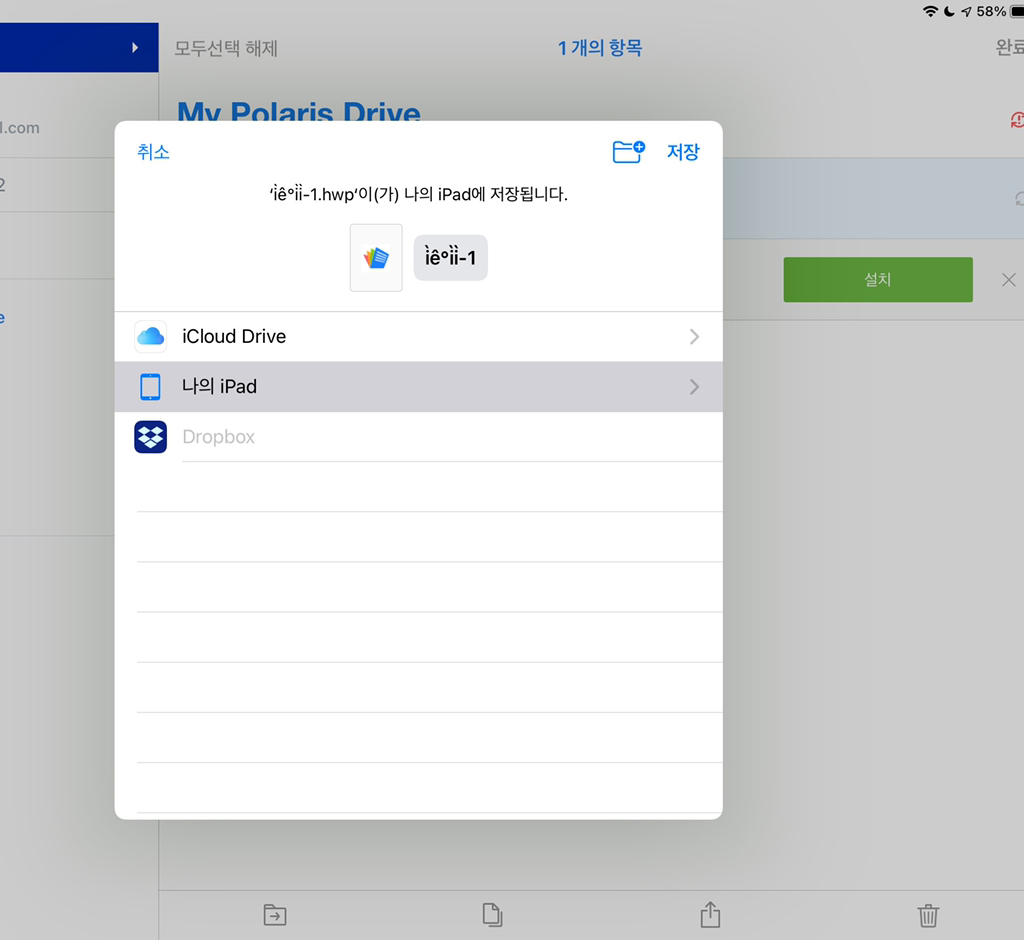Click the location services arrow icon
1024x940 pixels.
pos(967,12)
